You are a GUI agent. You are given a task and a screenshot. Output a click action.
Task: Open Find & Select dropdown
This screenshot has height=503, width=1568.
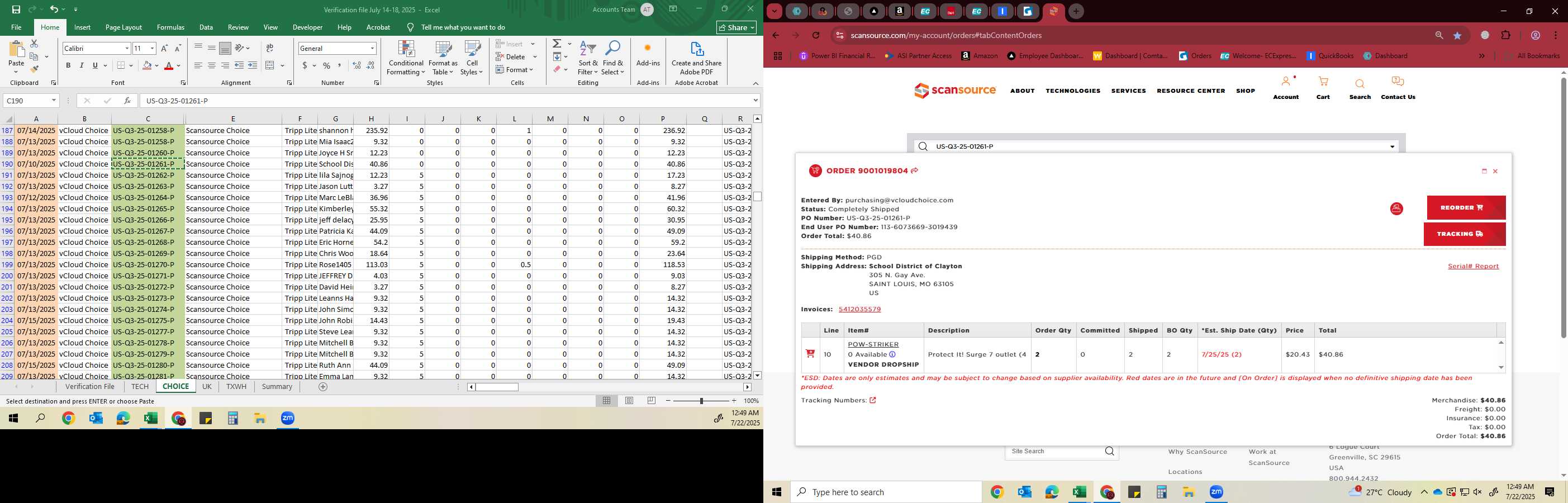coord(613,58)
